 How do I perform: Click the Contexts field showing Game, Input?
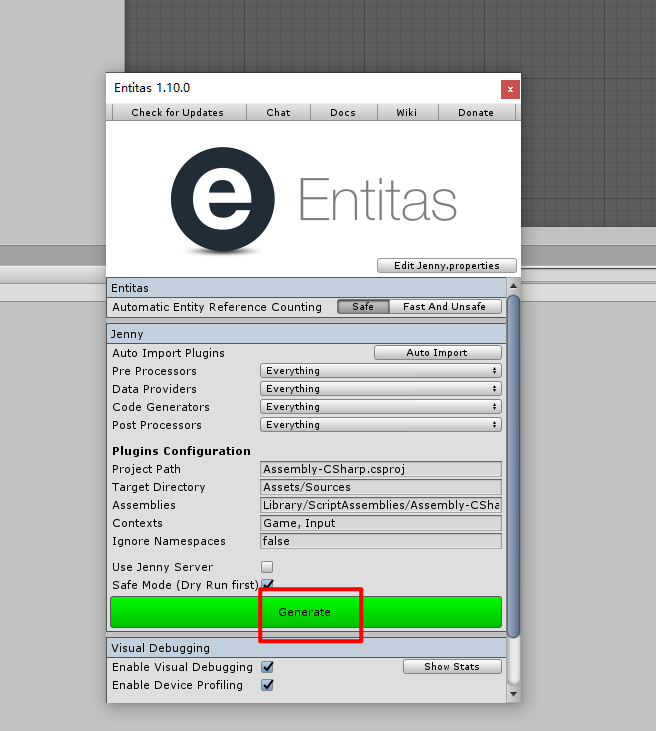[x=380, y=523]
